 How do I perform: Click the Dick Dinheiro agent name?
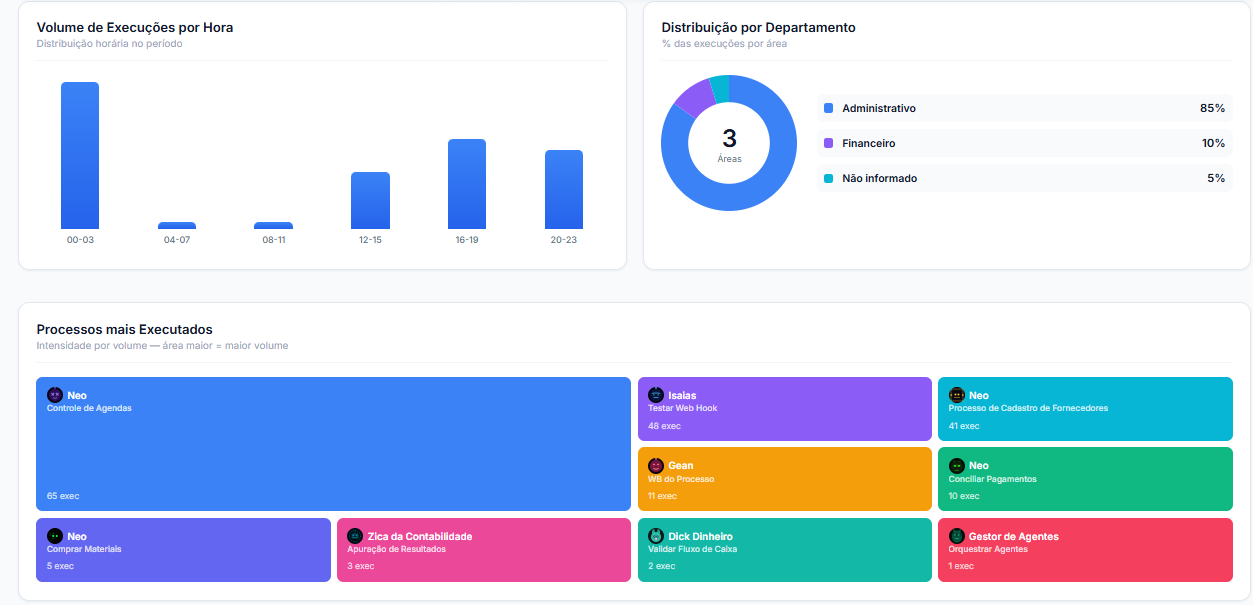[x=701, y=536]
